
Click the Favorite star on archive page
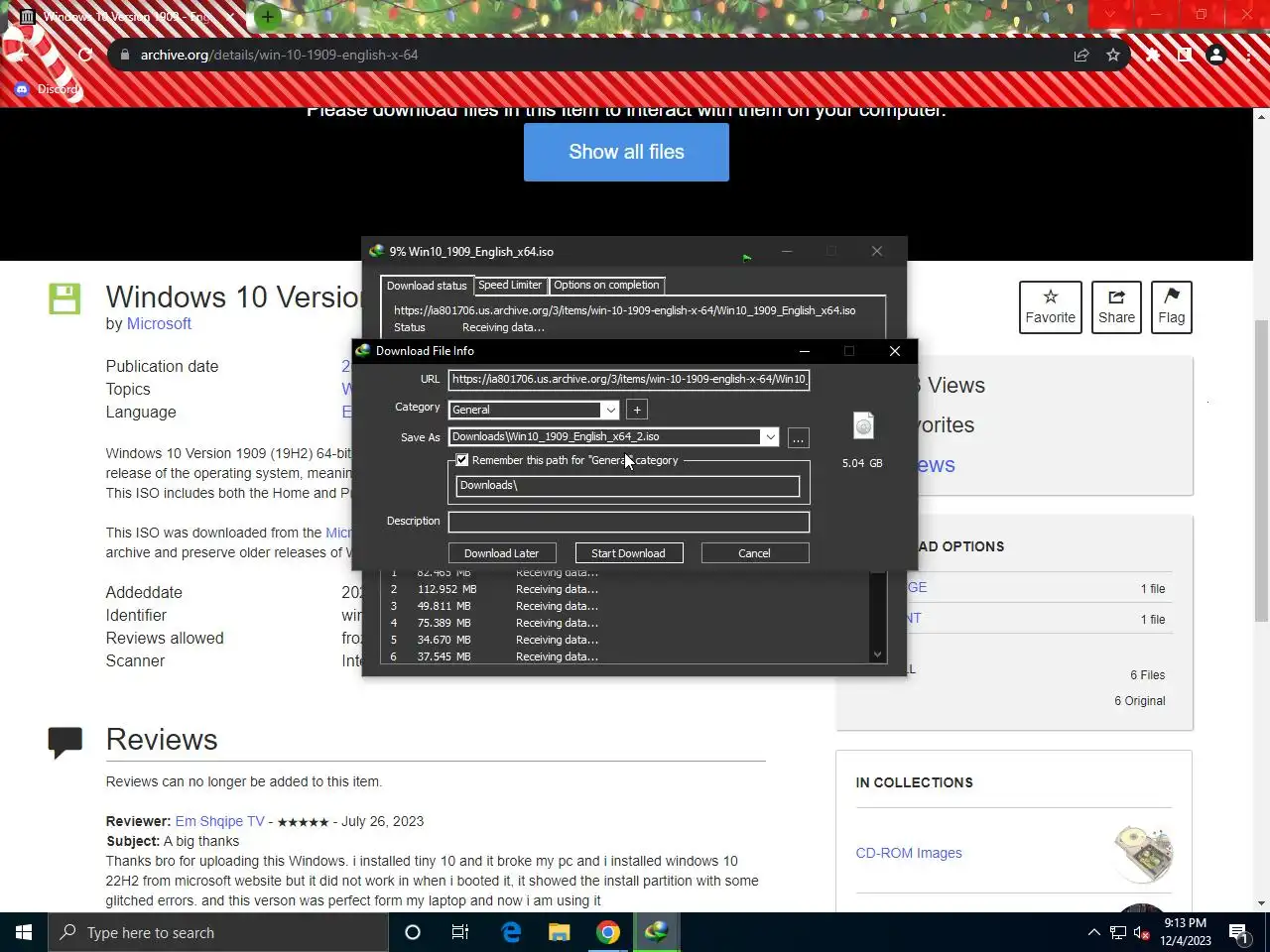coord(1051,307)
